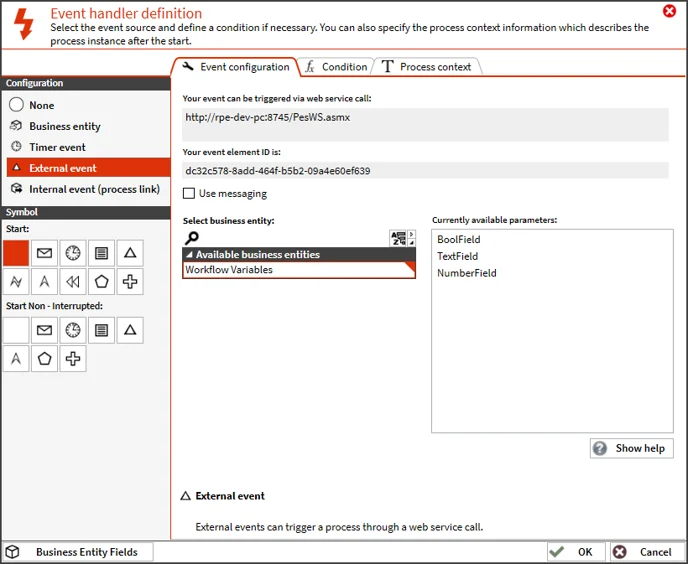Open the Process context tab
The width and height of the screenshot is (688, 564).
point(427,67)
